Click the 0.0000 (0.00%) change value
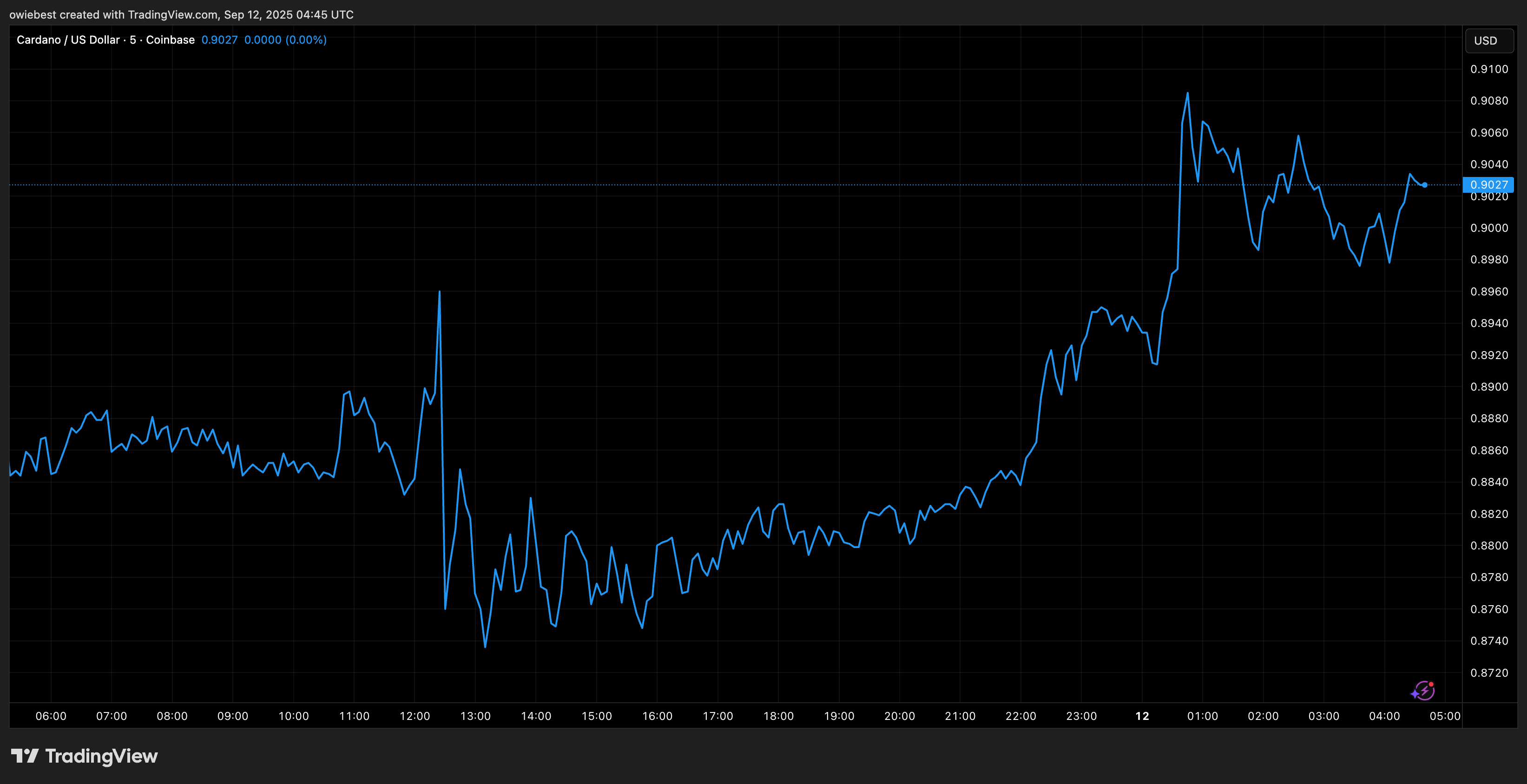 (x=285, y=39)
